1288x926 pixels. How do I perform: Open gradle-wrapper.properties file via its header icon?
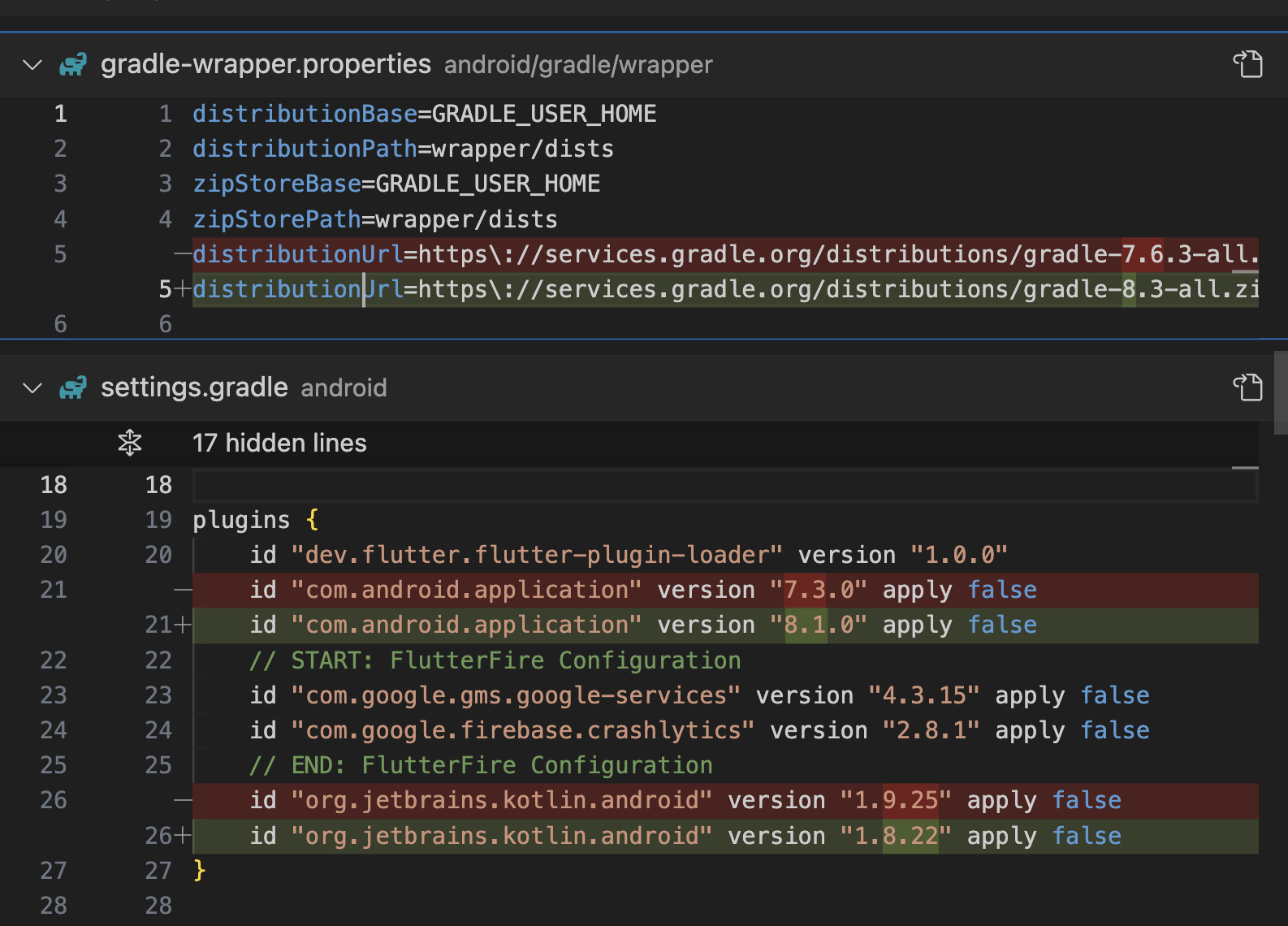point(1247,64)
